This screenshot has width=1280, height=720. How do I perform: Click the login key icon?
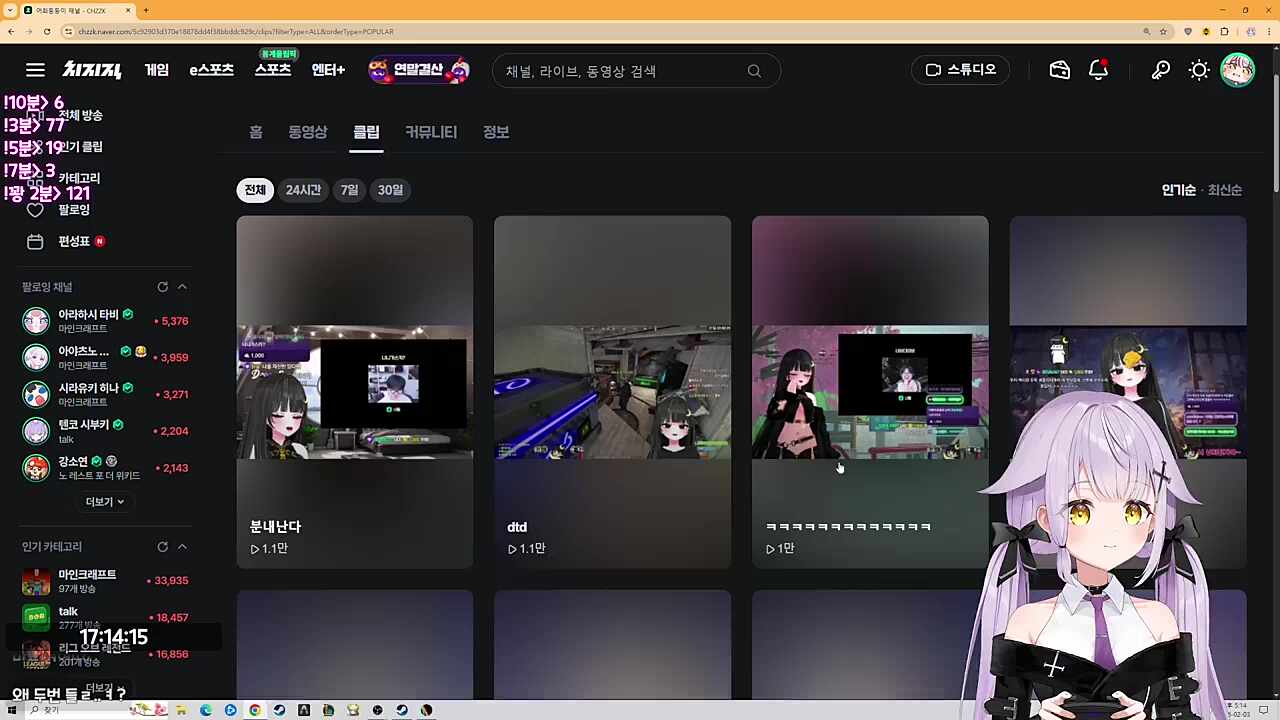tap(1160, 70)
